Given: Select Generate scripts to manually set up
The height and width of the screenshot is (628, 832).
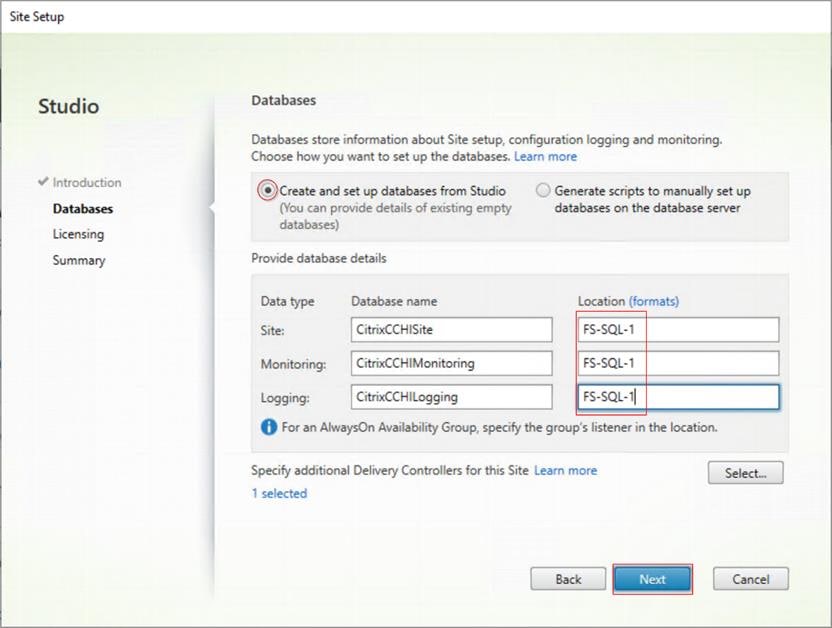Looking at the screenshot, I should click(543, 190).
